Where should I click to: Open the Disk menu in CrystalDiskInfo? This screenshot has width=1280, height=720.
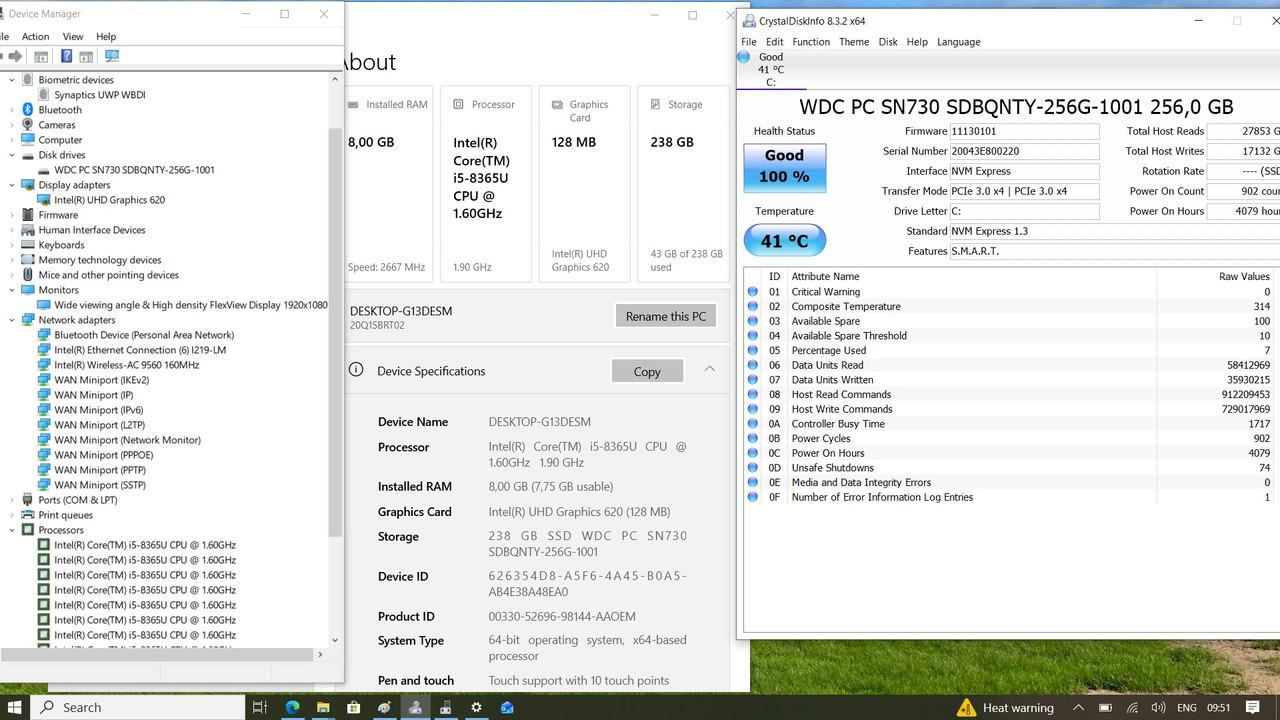888,42
